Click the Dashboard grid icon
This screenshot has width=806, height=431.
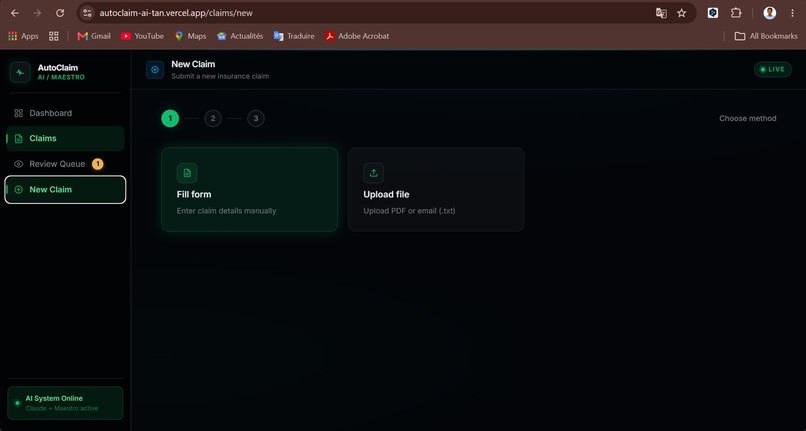[19, 113]
